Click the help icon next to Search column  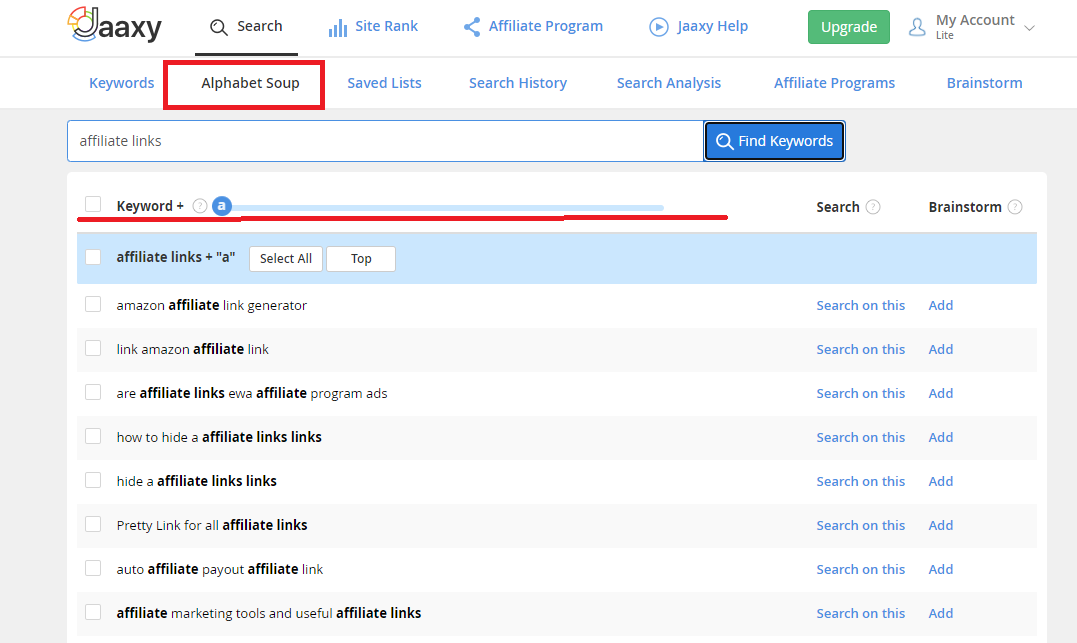click(873, 207)
